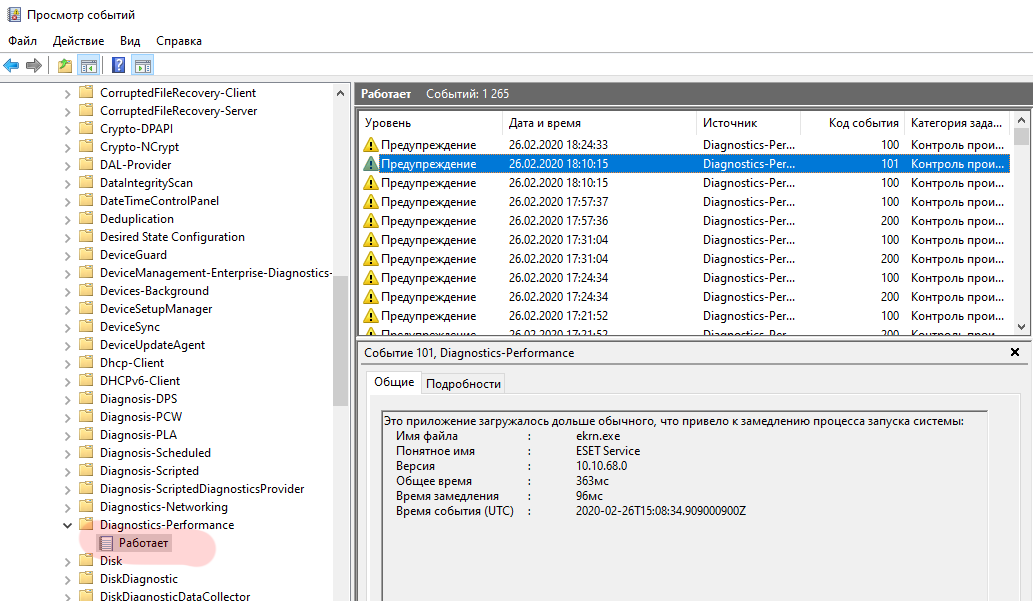Viewport: 1033px width, 601px height.
Task: Open the Файл menu
Action: pyautogui.click(x=22, y=41)
